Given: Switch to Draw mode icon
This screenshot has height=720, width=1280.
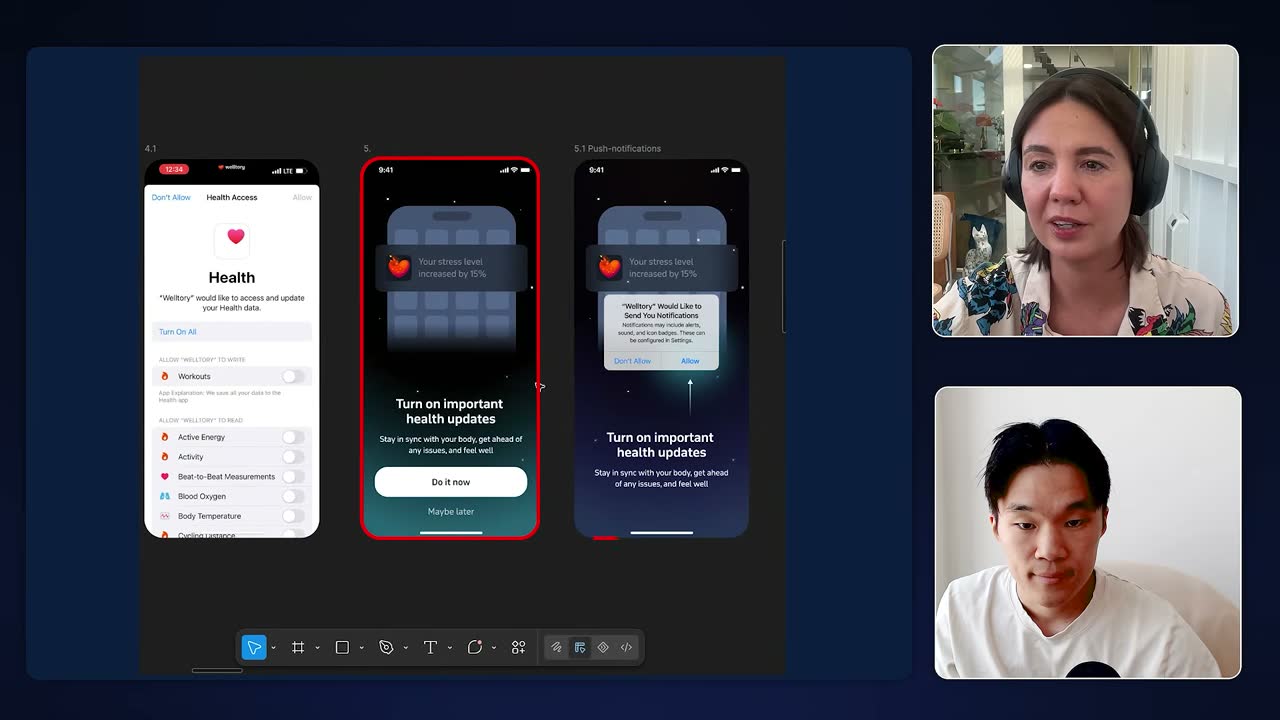Looking at the screenshot, I should [557, 648].
